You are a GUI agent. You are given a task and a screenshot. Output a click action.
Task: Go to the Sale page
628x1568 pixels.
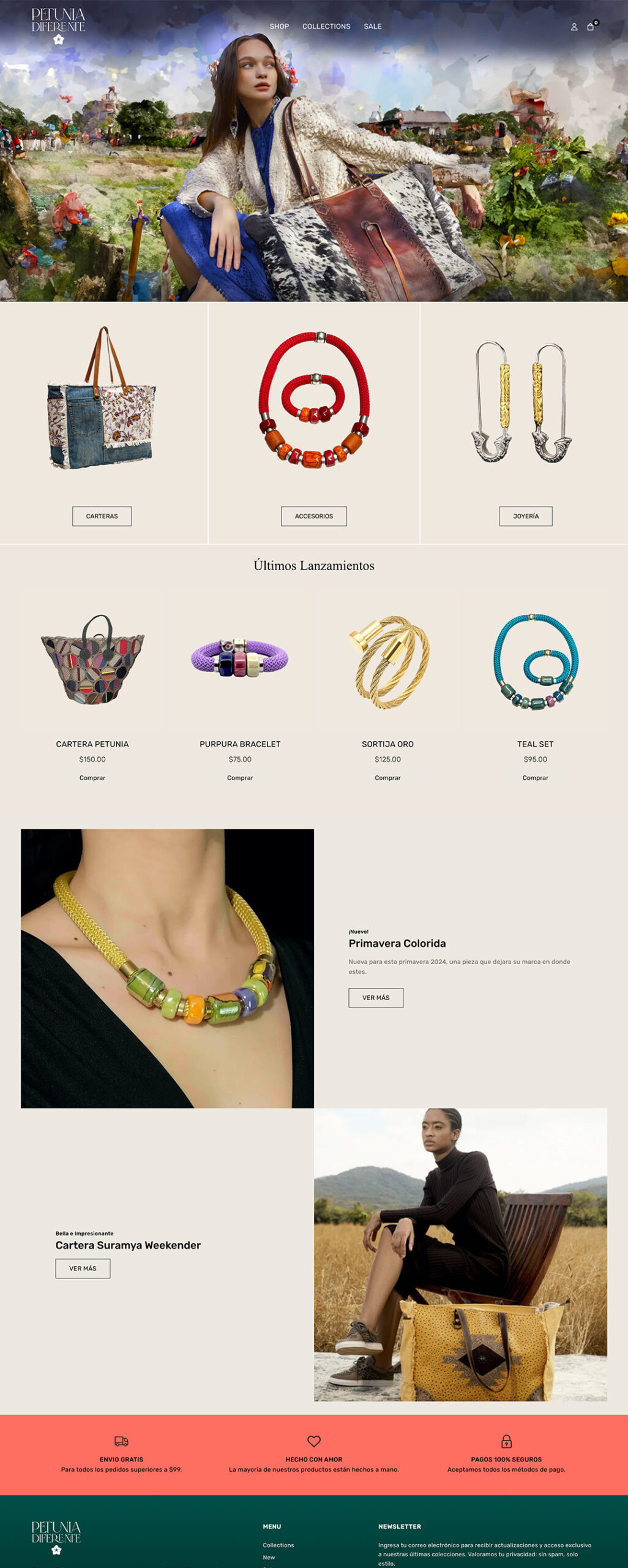pos(373,26)
